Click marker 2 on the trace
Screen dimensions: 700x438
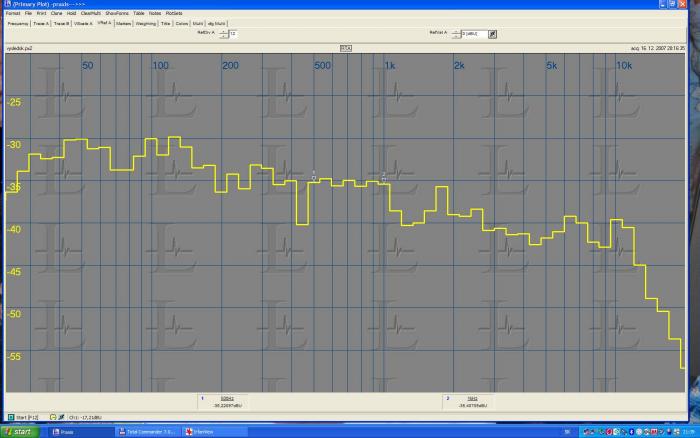click(x=384, y=177)
